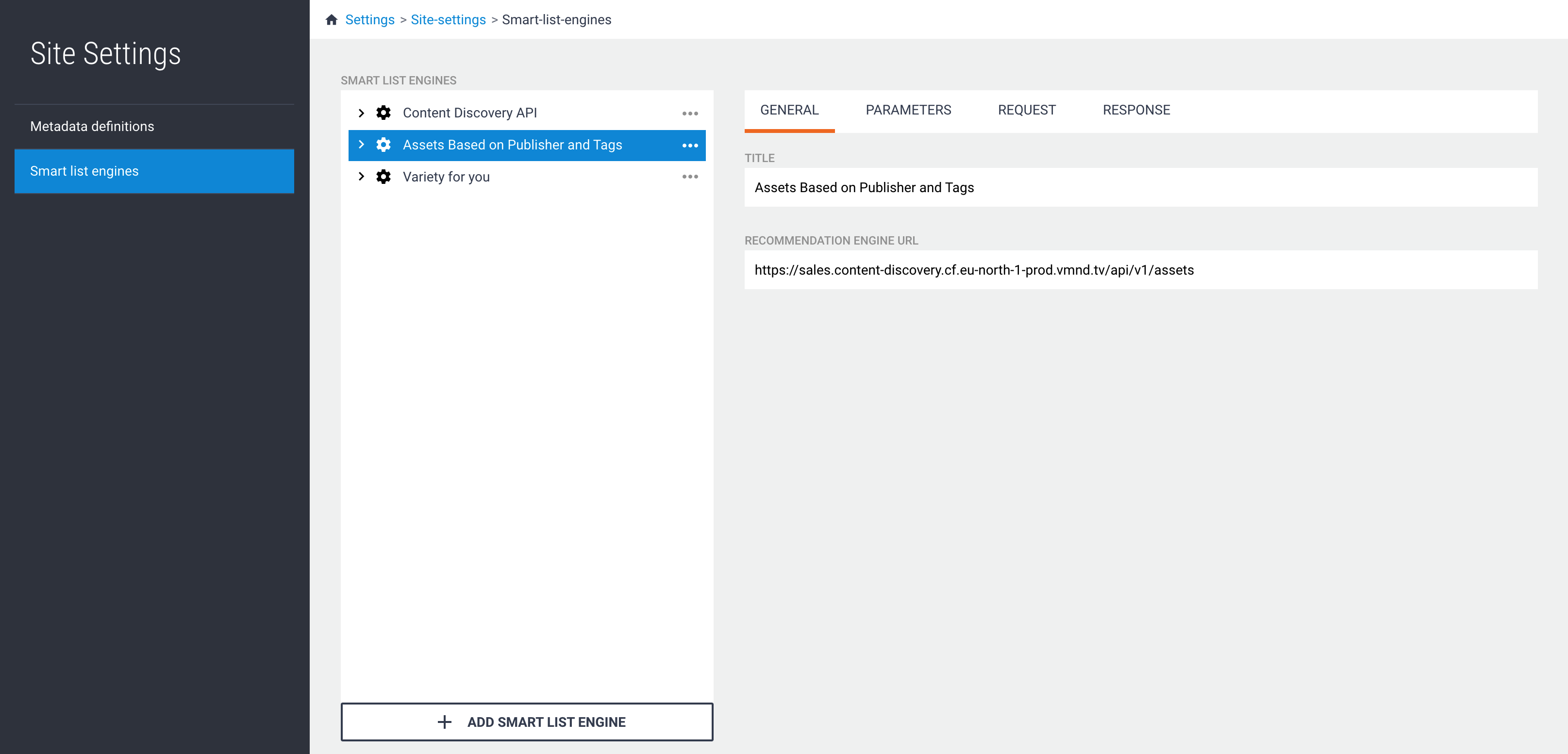
Task: Open more options for Content Discovery API
Action: point(690,113)
